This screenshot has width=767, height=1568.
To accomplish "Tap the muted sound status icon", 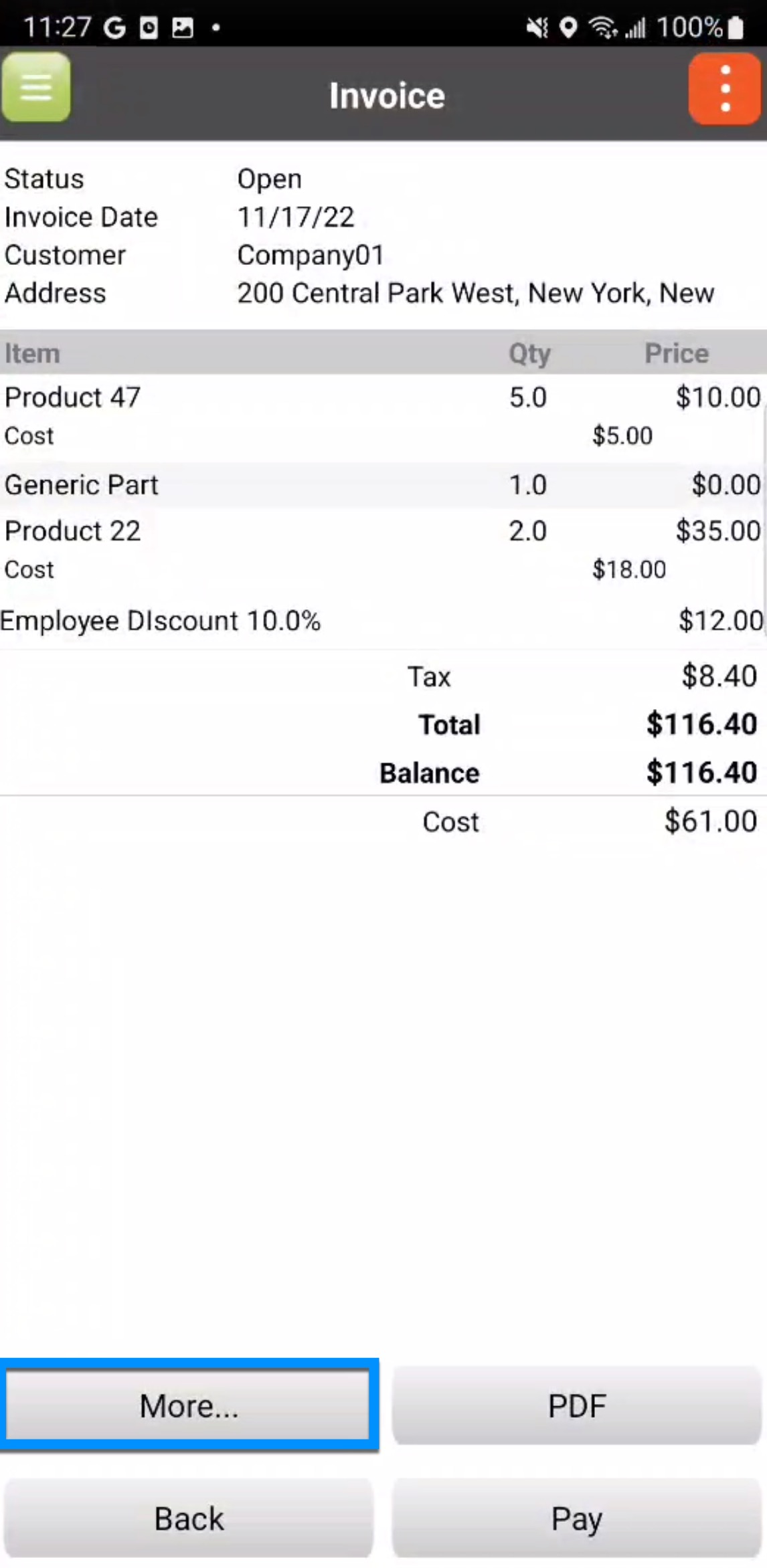I will click(537, 27).
